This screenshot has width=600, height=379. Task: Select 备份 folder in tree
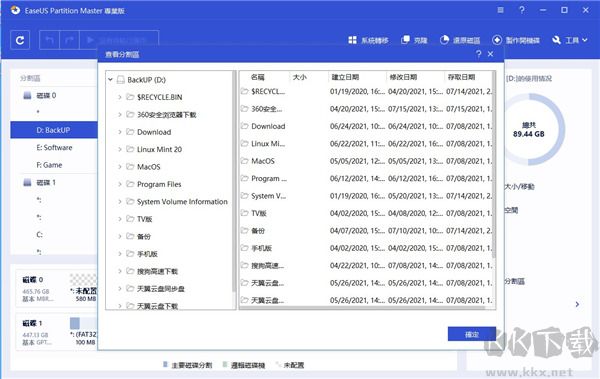click(143, 237)
